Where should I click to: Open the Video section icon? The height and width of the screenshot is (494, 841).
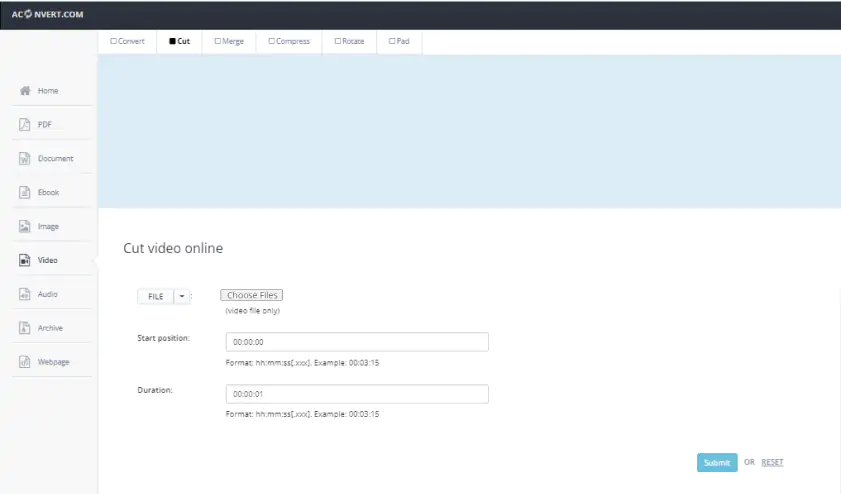click(25, 261)
